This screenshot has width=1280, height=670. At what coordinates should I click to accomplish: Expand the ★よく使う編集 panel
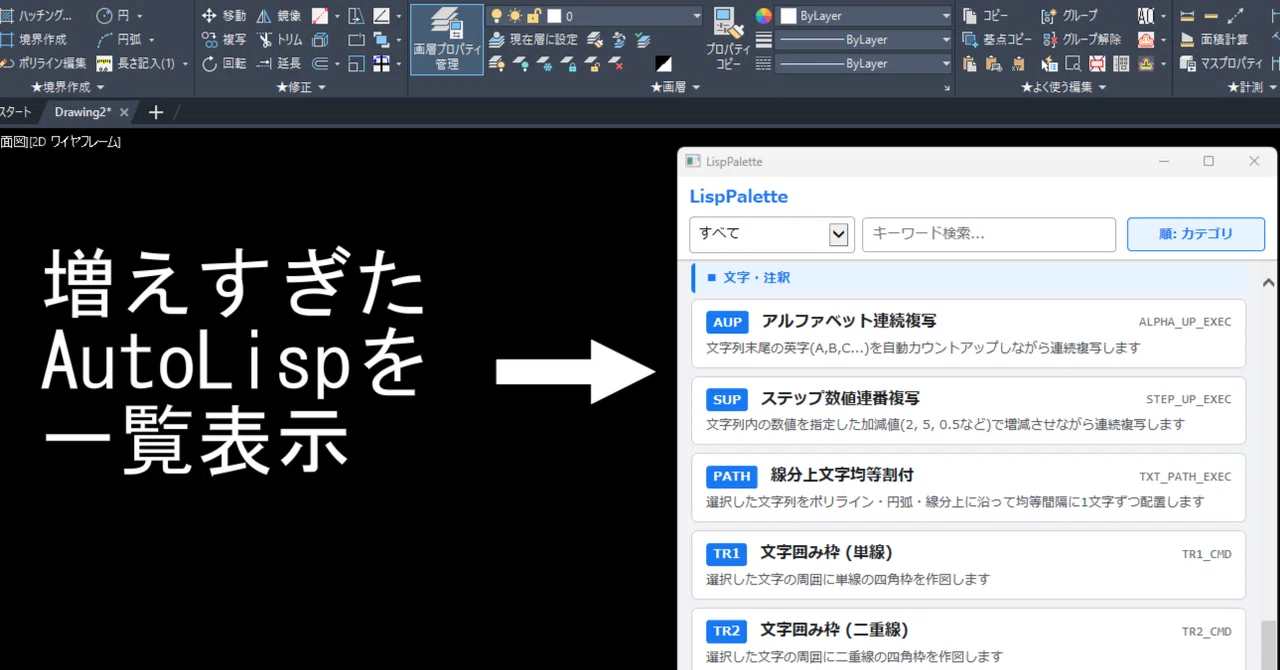coord(1063,88)
